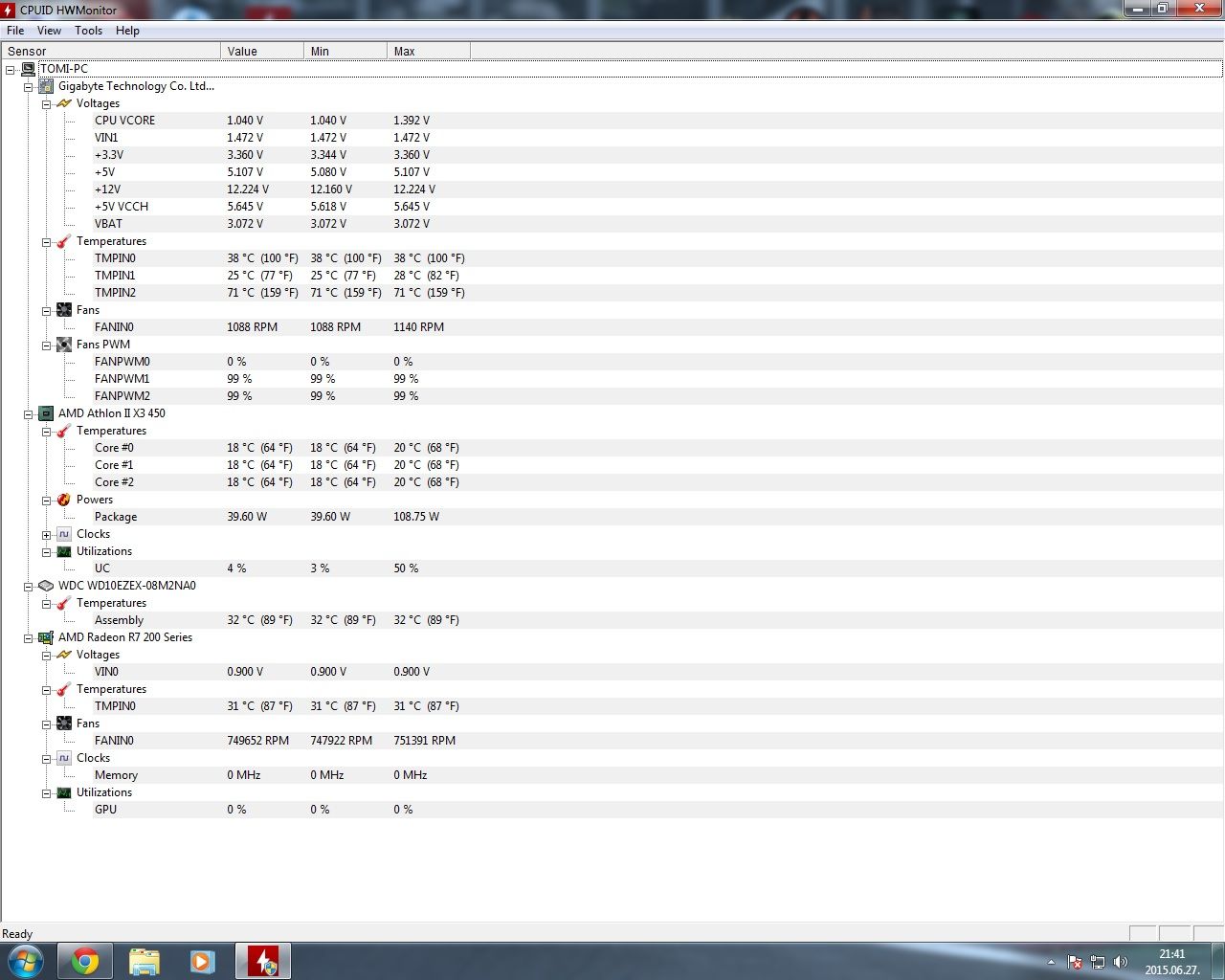The height and width of the screenshot is (980, 1225).
Task: Click the Gigabyte motherboard icon
Action: 45,86
